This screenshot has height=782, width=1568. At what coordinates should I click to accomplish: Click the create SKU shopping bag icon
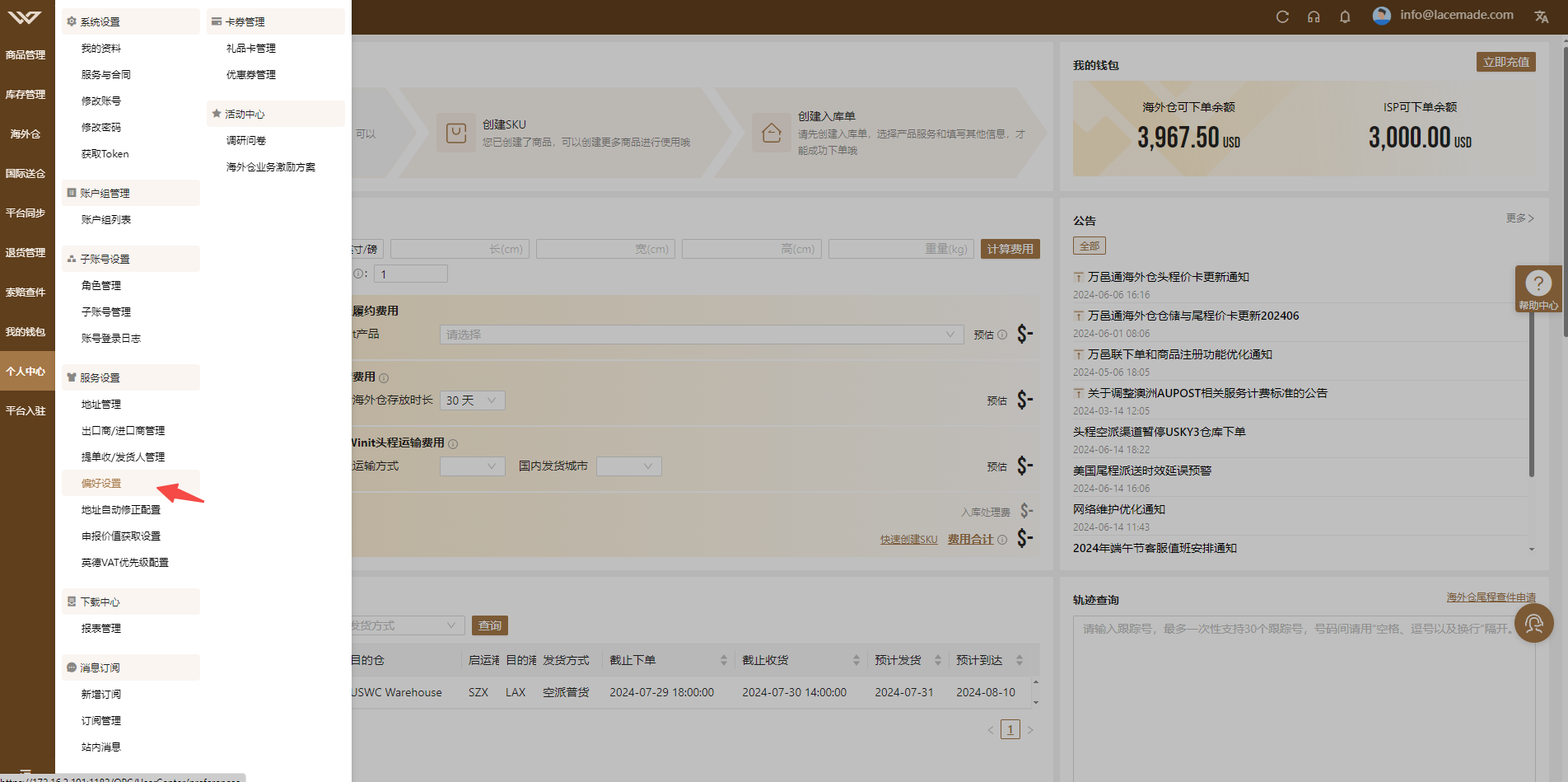456,133
